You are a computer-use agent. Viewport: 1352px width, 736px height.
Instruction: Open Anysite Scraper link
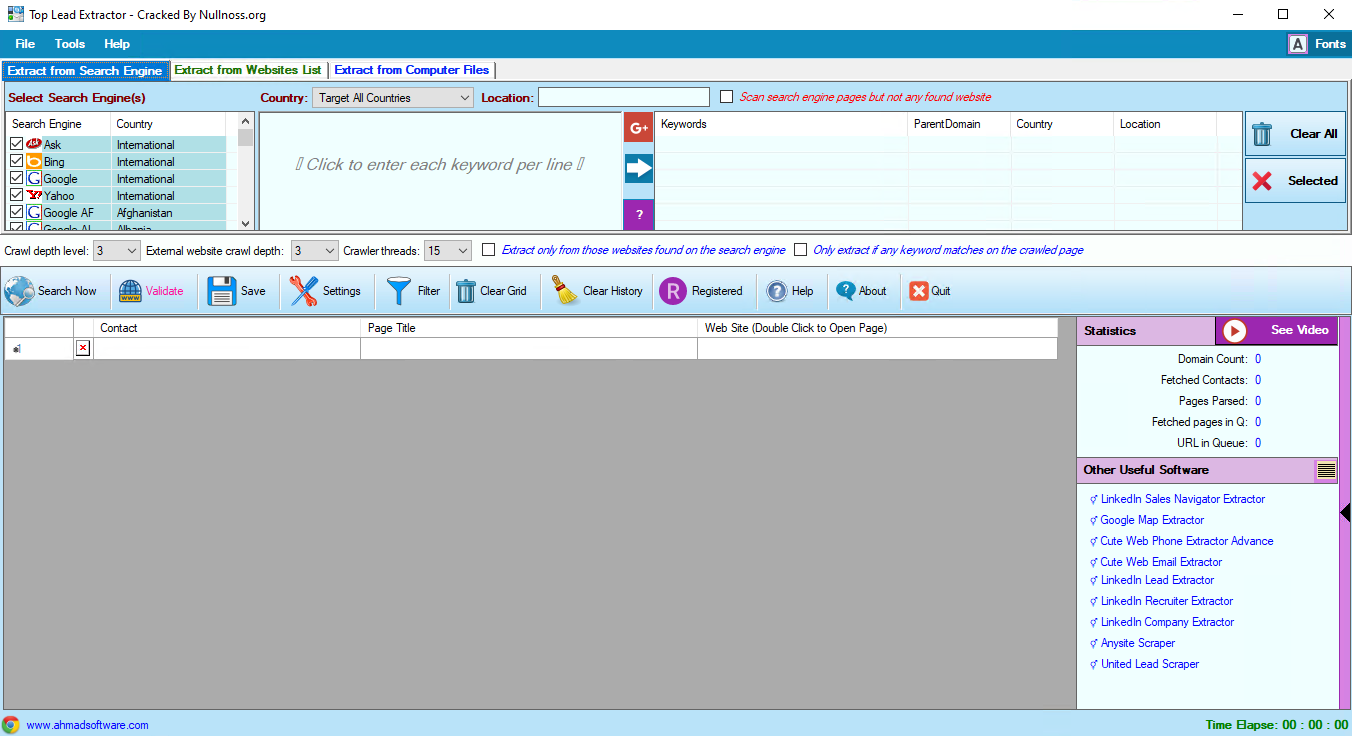coord(1138,643)
